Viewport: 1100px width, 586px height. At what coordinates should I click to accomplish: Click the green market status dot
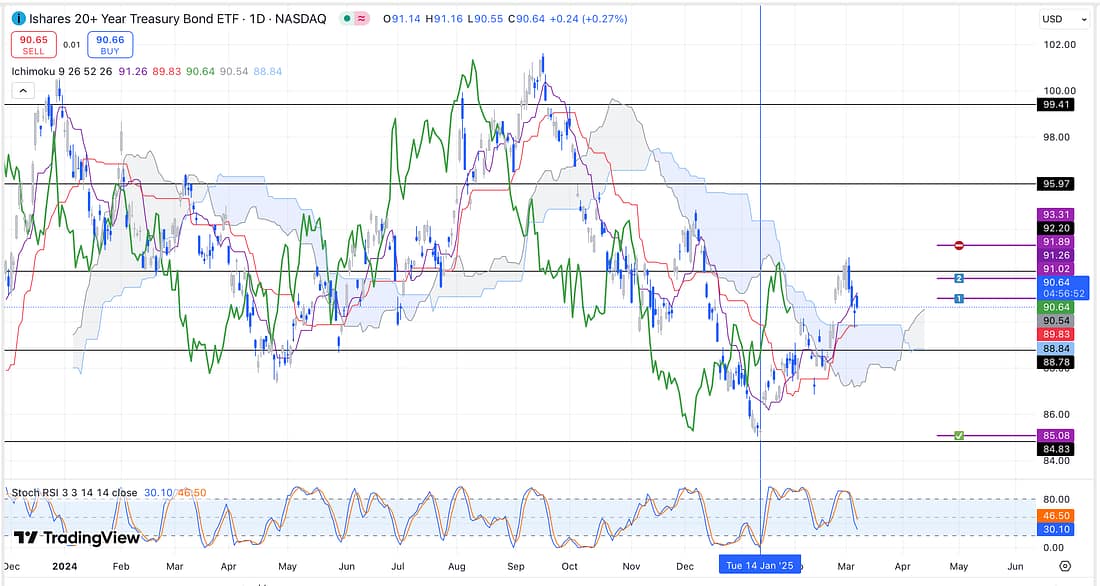point(346,19)
